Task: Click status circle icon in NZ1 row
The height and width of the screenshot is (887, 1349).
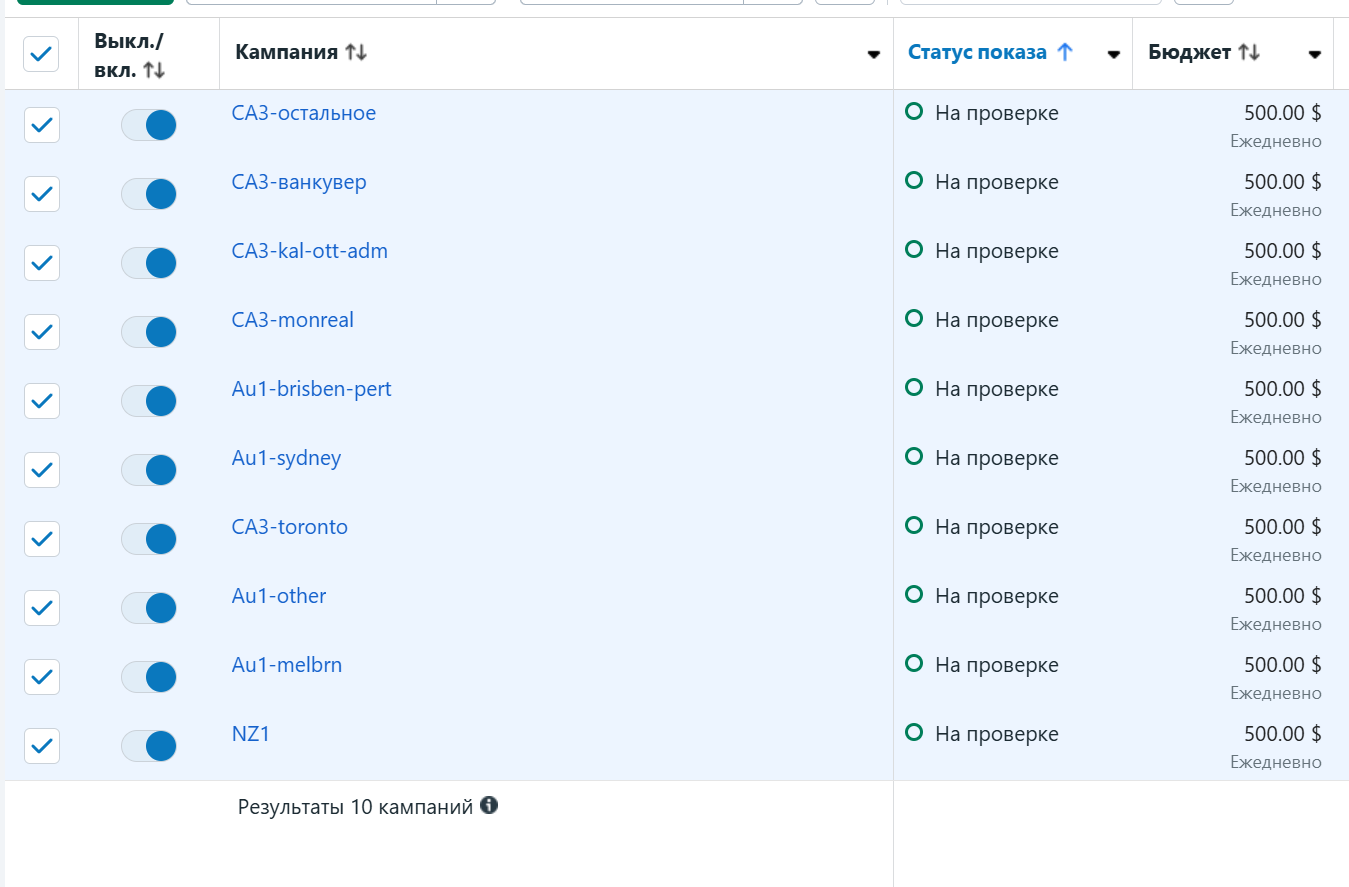Action: point(913,733)
